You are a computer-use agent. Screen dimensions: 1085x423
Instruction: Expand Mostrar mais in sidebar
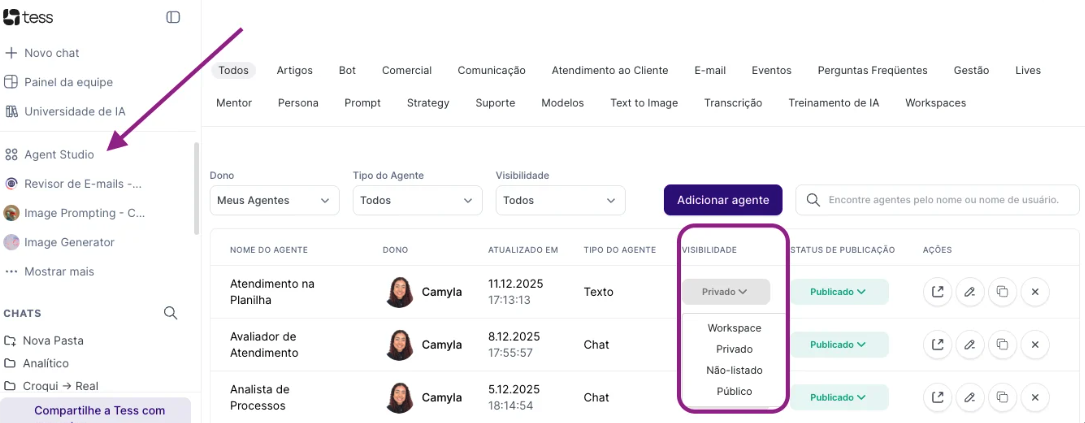[49, 271]
